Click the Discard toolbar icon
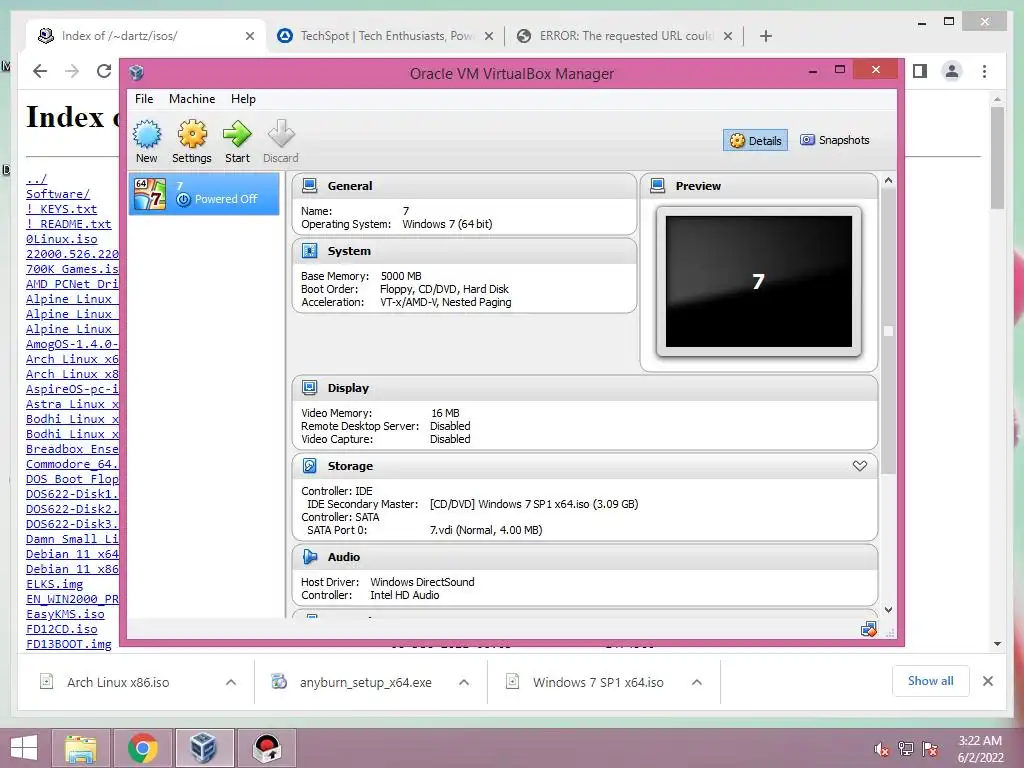Viewport: 1024px width, 768px height. (281, 134)
